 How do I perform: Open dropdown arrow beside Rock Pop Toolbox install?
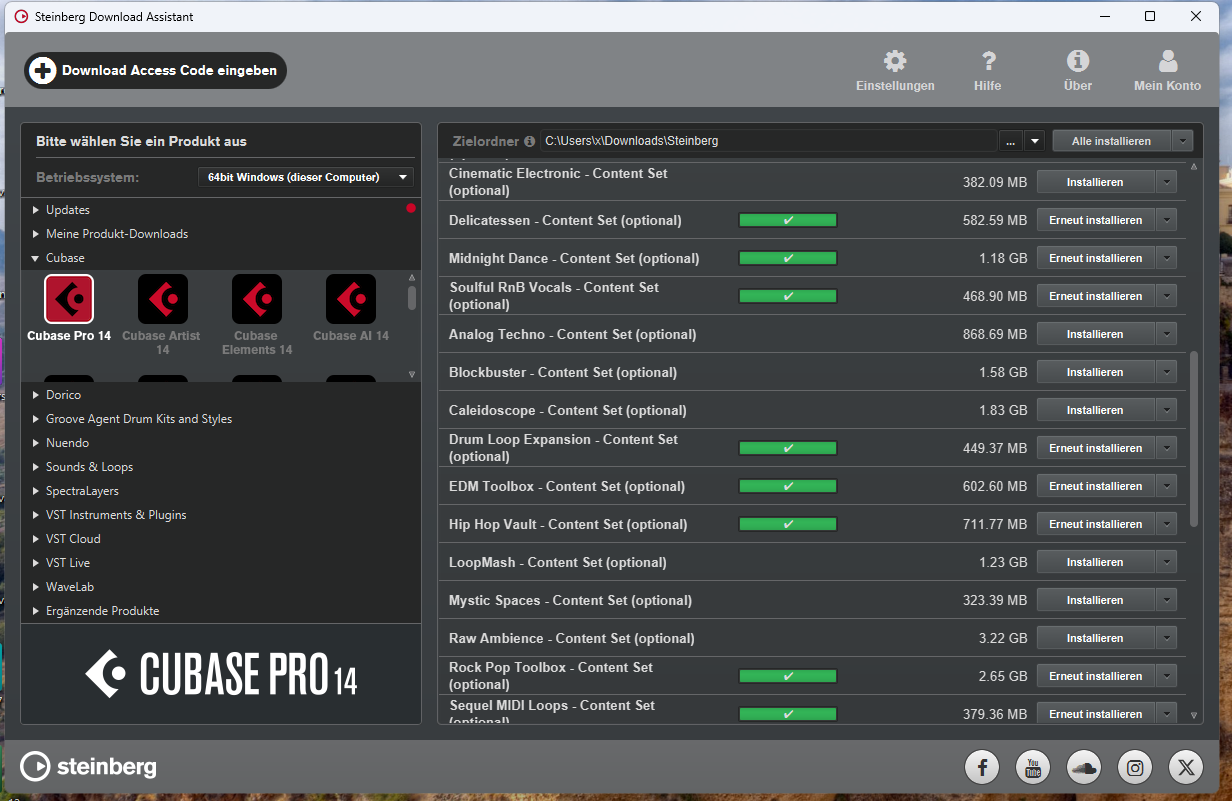[x=1166, y=676]
